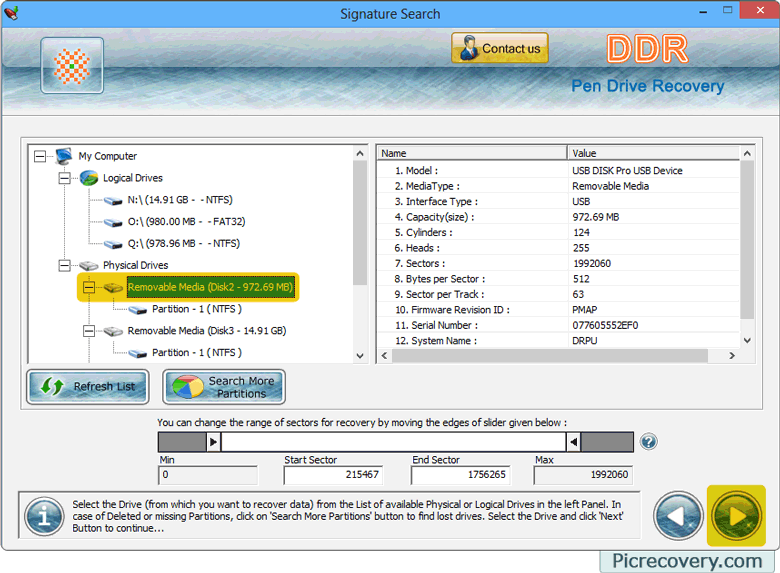This screenshot has height=573, width=780.
Task: Click the help question mark icon
Action: pos(649,442)
